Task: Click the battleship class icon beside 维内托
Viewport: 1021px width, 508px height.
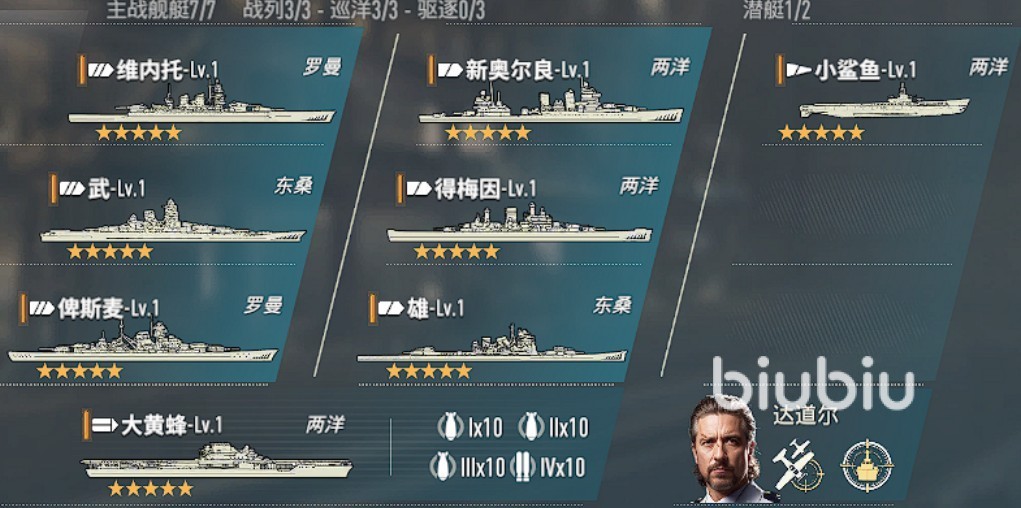Action: tap(100, 70)
